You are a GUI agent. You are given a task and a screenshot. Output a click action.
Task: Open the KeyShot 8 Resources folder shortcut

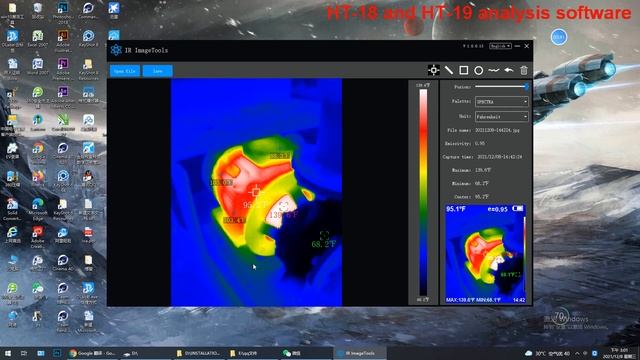[88, 68]
